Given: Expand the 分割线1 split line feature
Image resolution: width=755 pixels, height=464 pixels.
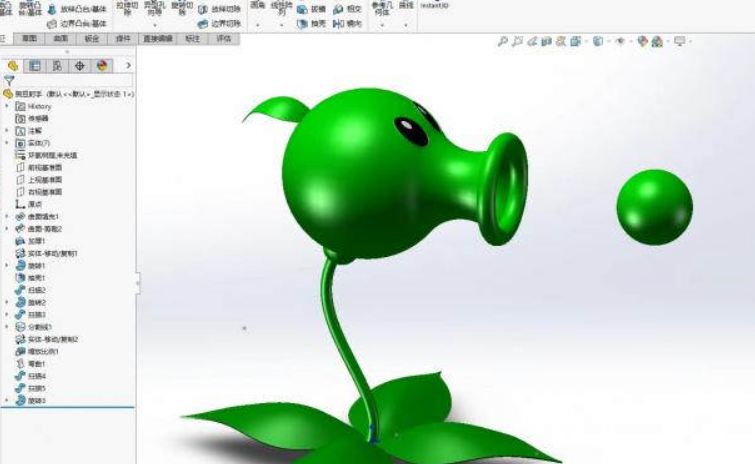Looking at the screenshot, I should pyautogui.click(x=7, y=327).
